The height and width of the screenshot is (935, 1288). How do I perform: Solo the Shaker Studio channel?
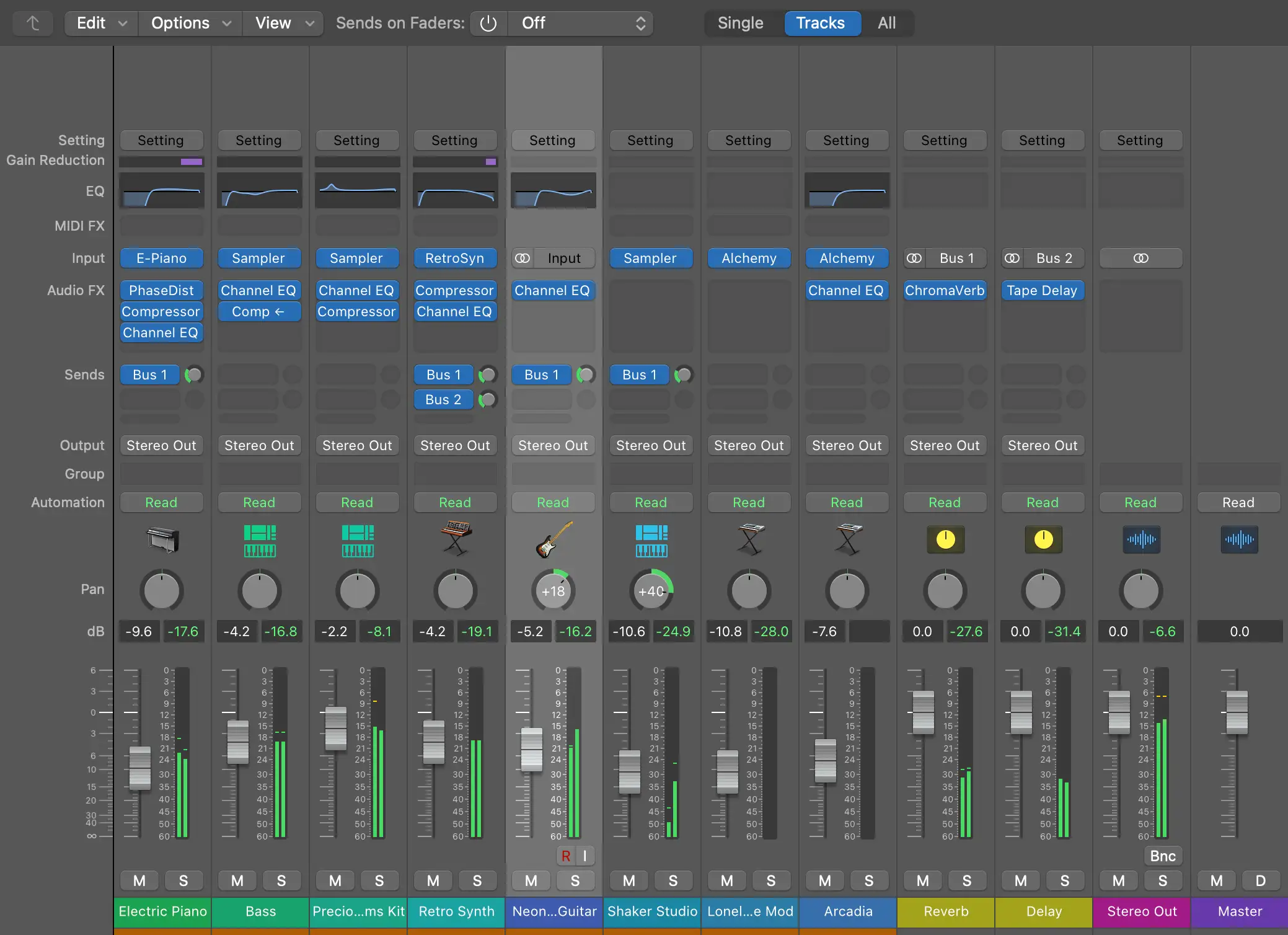[x=673, y=880]
